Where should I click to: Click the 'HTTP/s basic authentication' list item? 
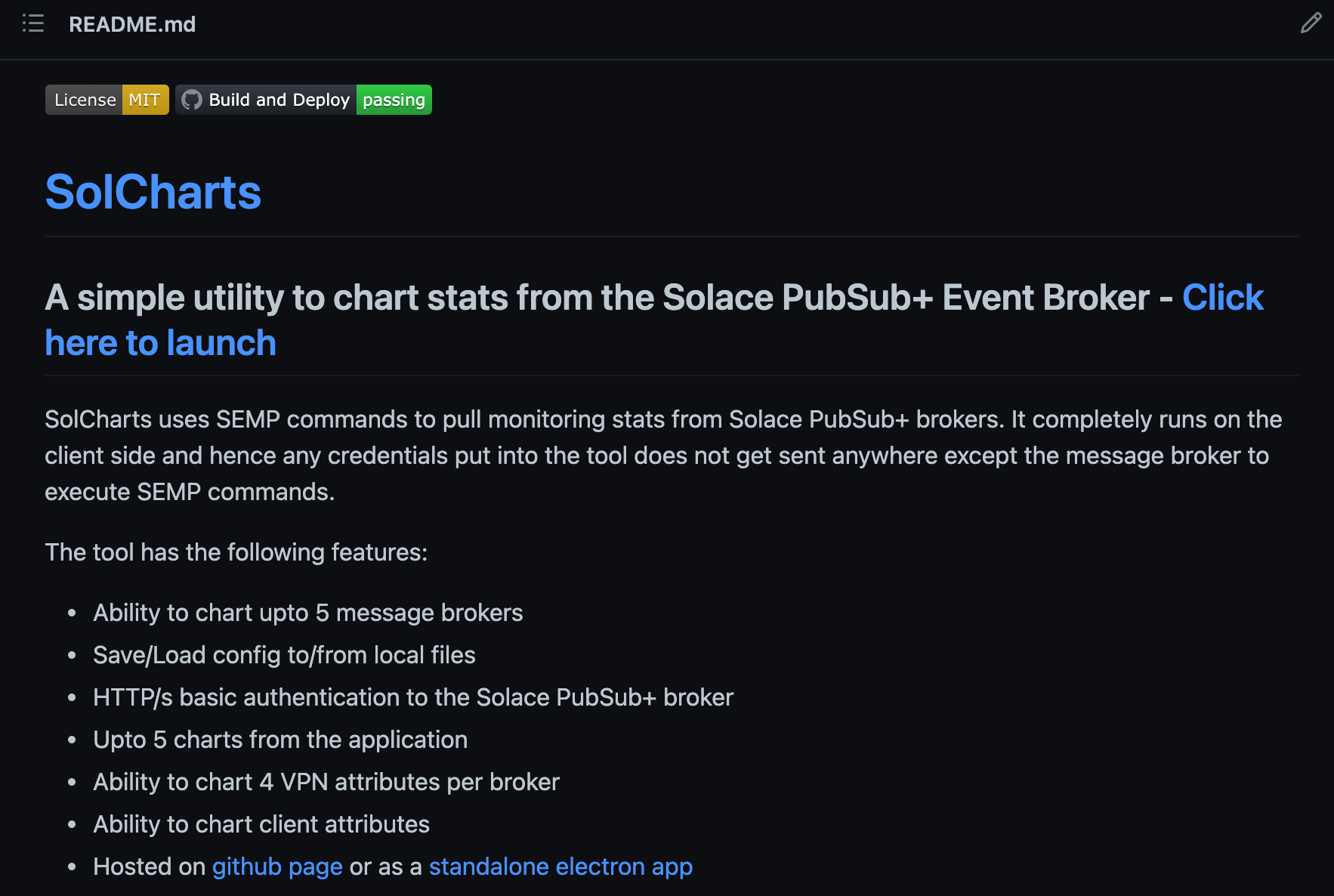point(413,697)
